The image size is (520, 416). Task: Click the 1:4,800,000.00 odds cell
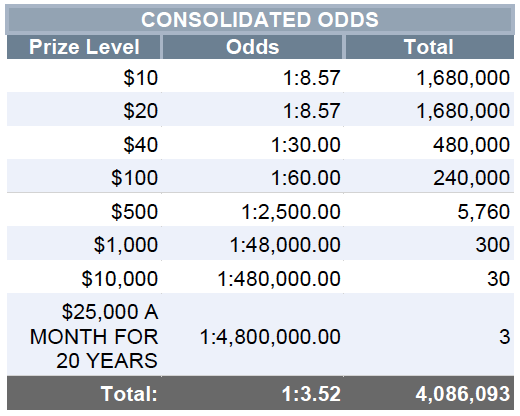pyautogui.click(x=253, y=336)
